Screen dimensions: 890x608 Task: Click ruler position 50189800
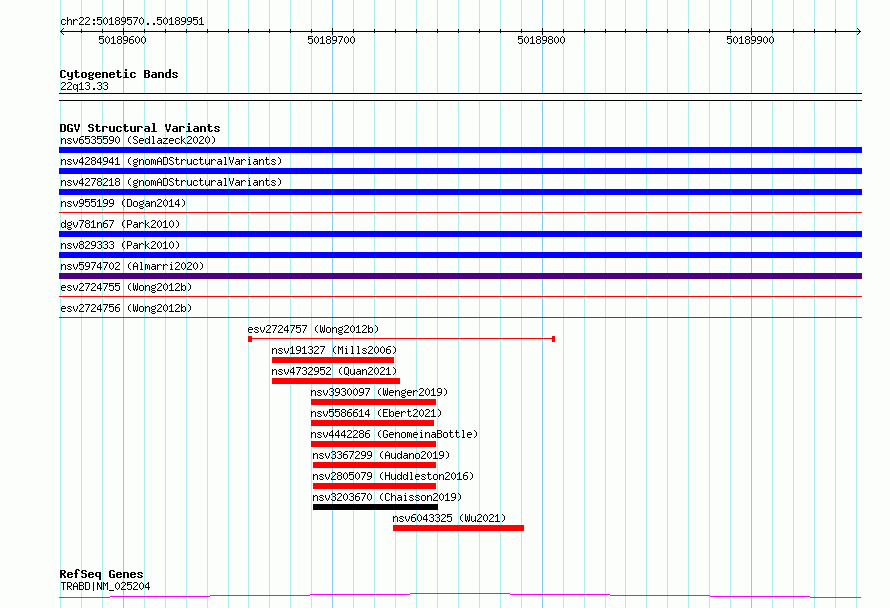point(541,40)
